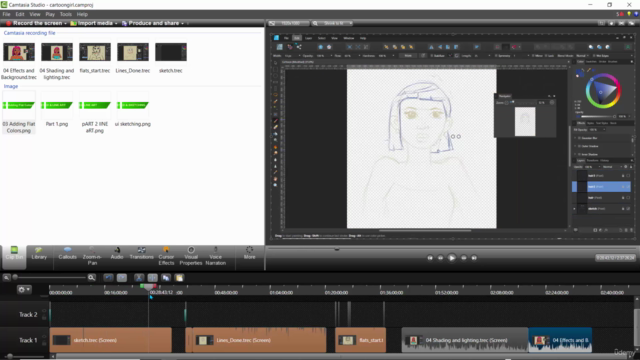Click the preview timecode display

pyautogui.click(x=615, y=258)
